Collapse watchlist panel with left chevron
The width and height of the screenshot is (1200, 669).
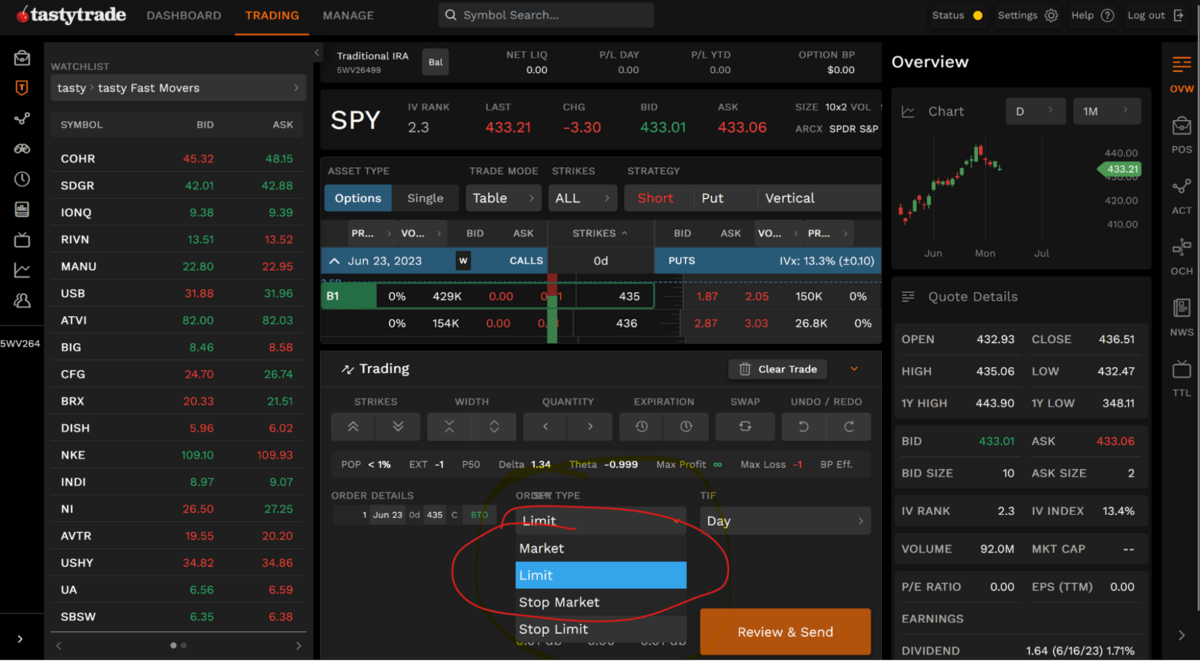point(317,53)
